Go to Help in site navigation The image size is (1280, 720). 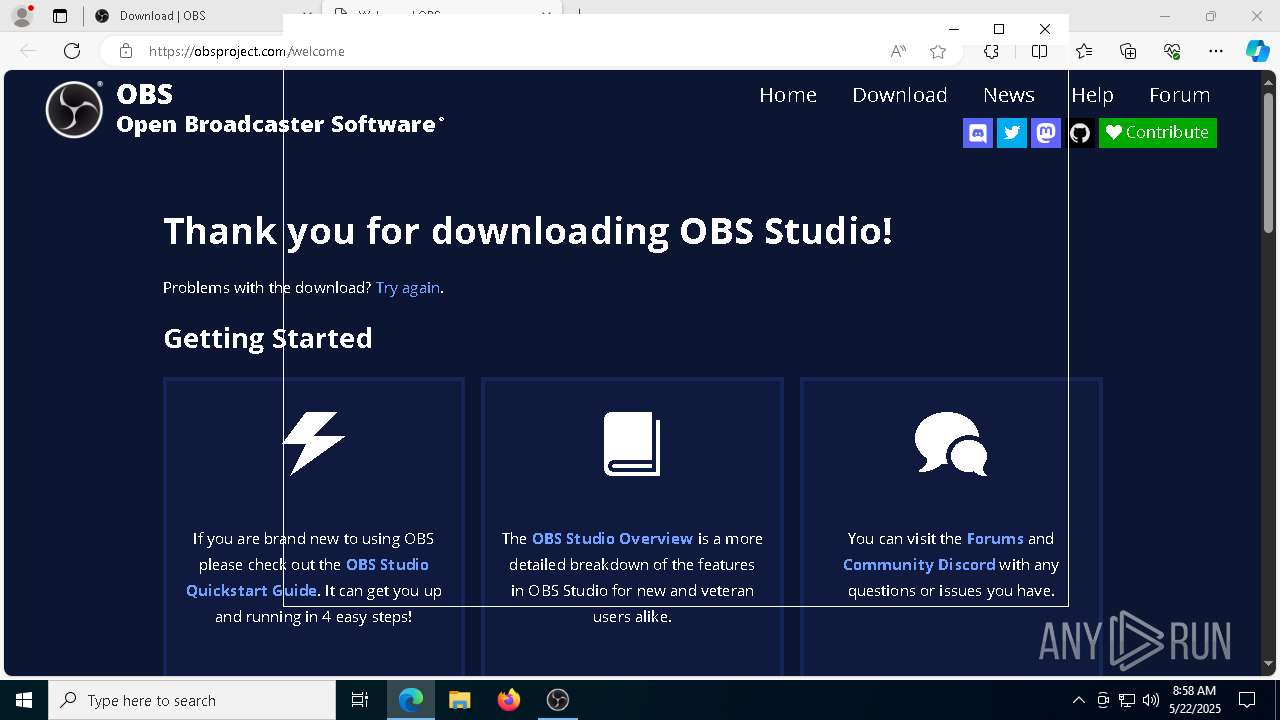pos(1092,95)
